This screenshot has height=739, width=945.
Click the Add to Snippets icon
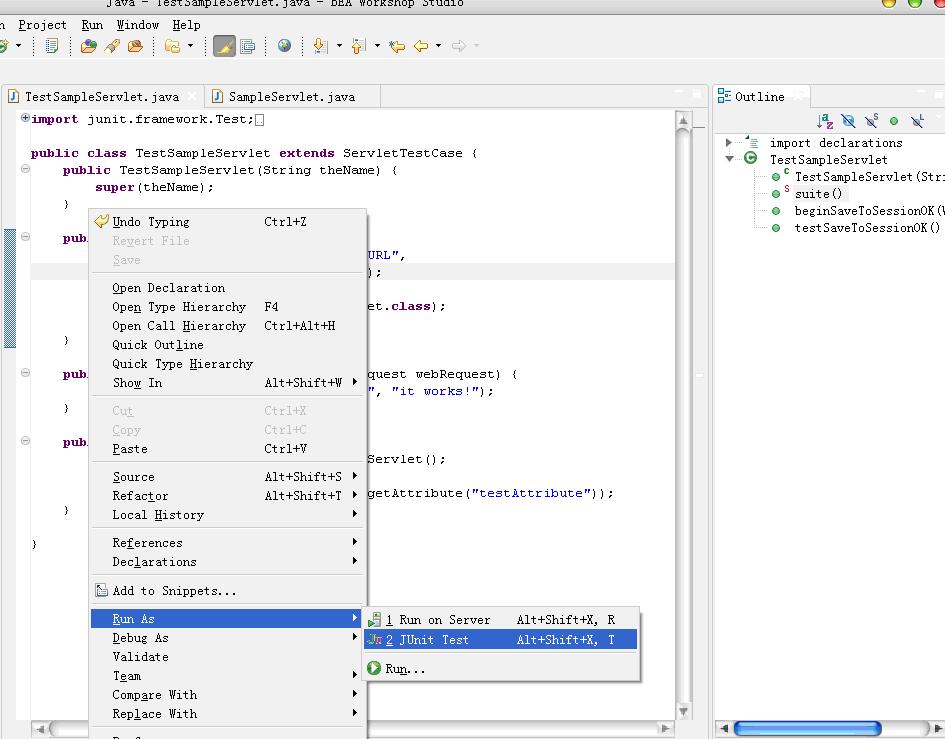pos(104,590)
